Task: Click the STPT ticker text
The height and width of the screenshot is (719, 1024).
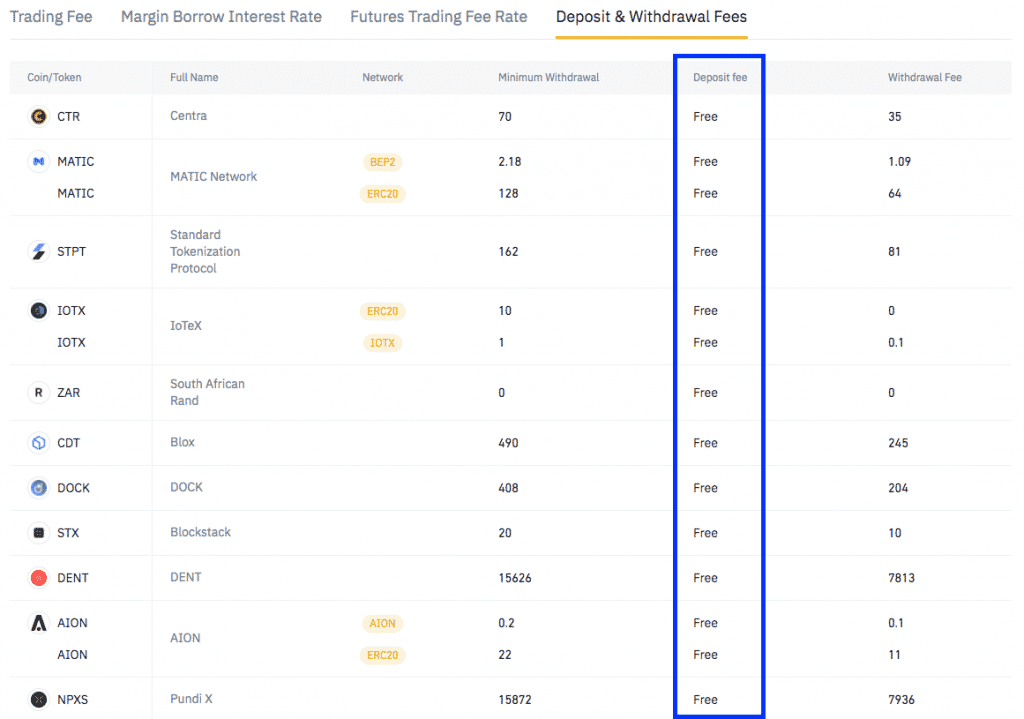Action: [x=71, y=251]
